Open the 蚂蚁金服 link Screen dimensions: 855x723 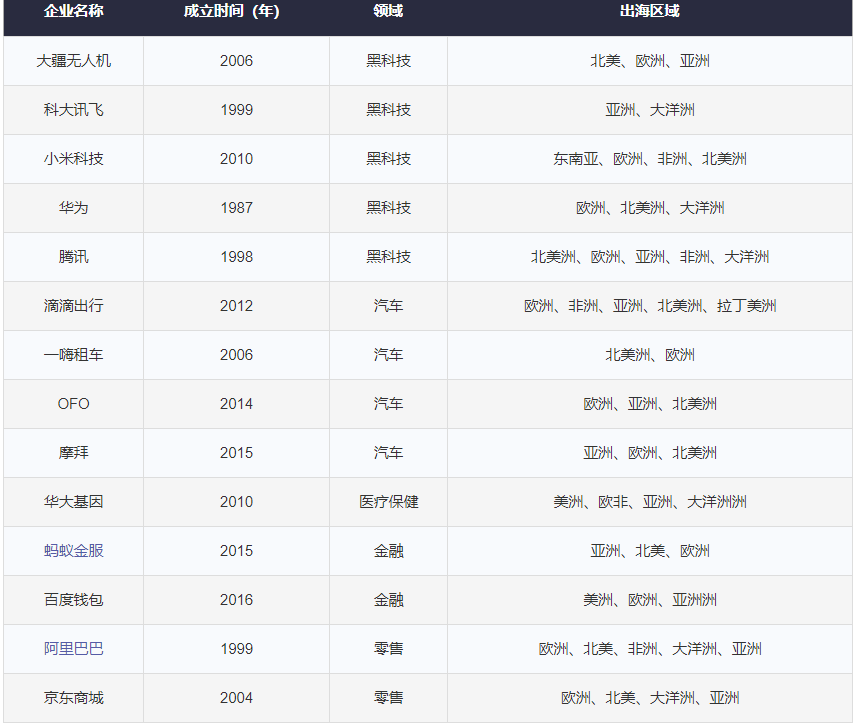74,551
